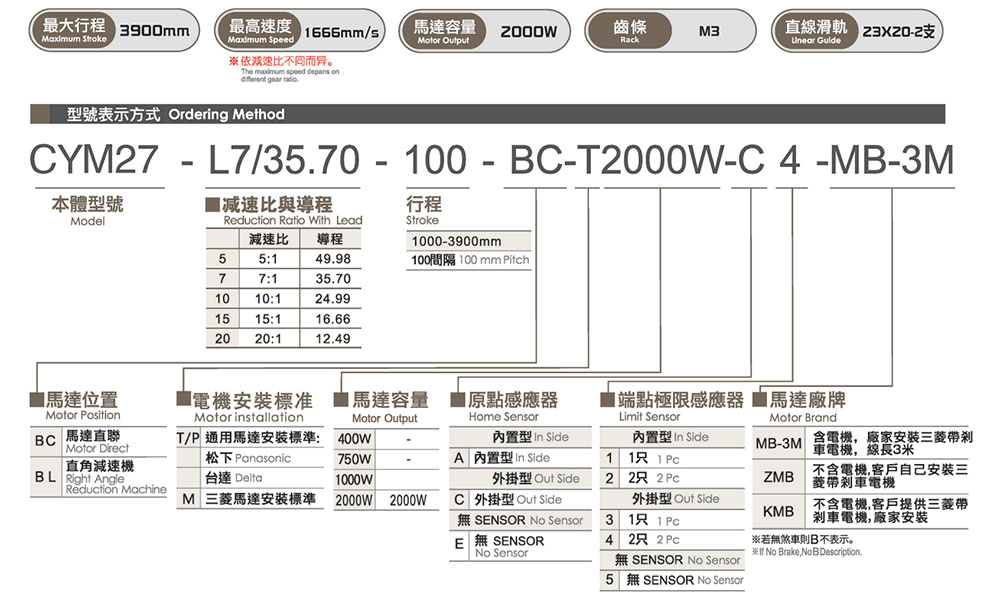Select the 7:1 ratio cell

(268, 279)
